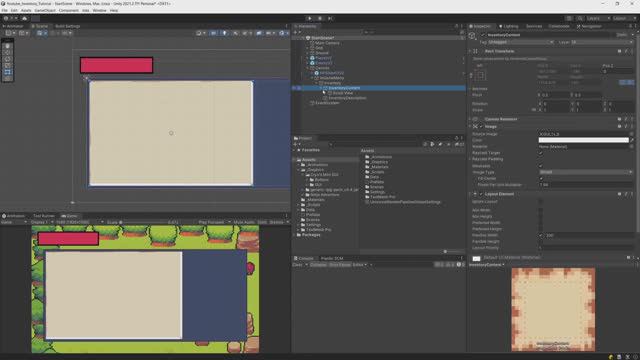Toggle Maskable checkbox

pyautogui.click(x=541, y=166)
